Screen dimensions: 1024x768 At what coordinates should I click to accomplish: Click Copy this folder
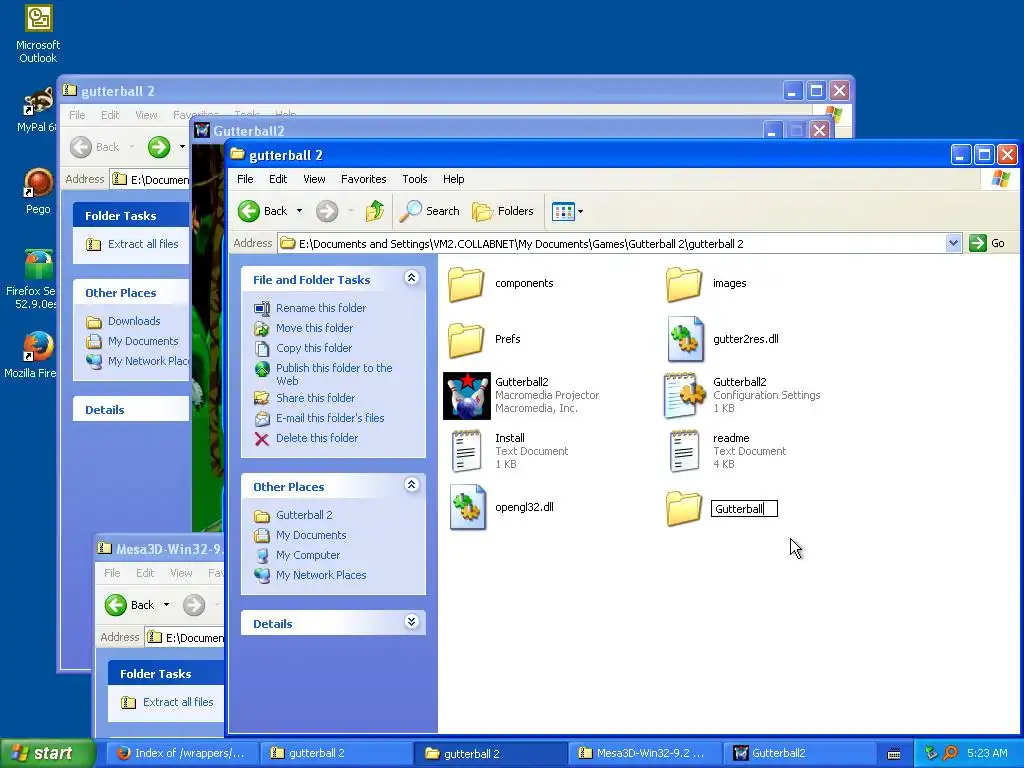coord(313,348)
